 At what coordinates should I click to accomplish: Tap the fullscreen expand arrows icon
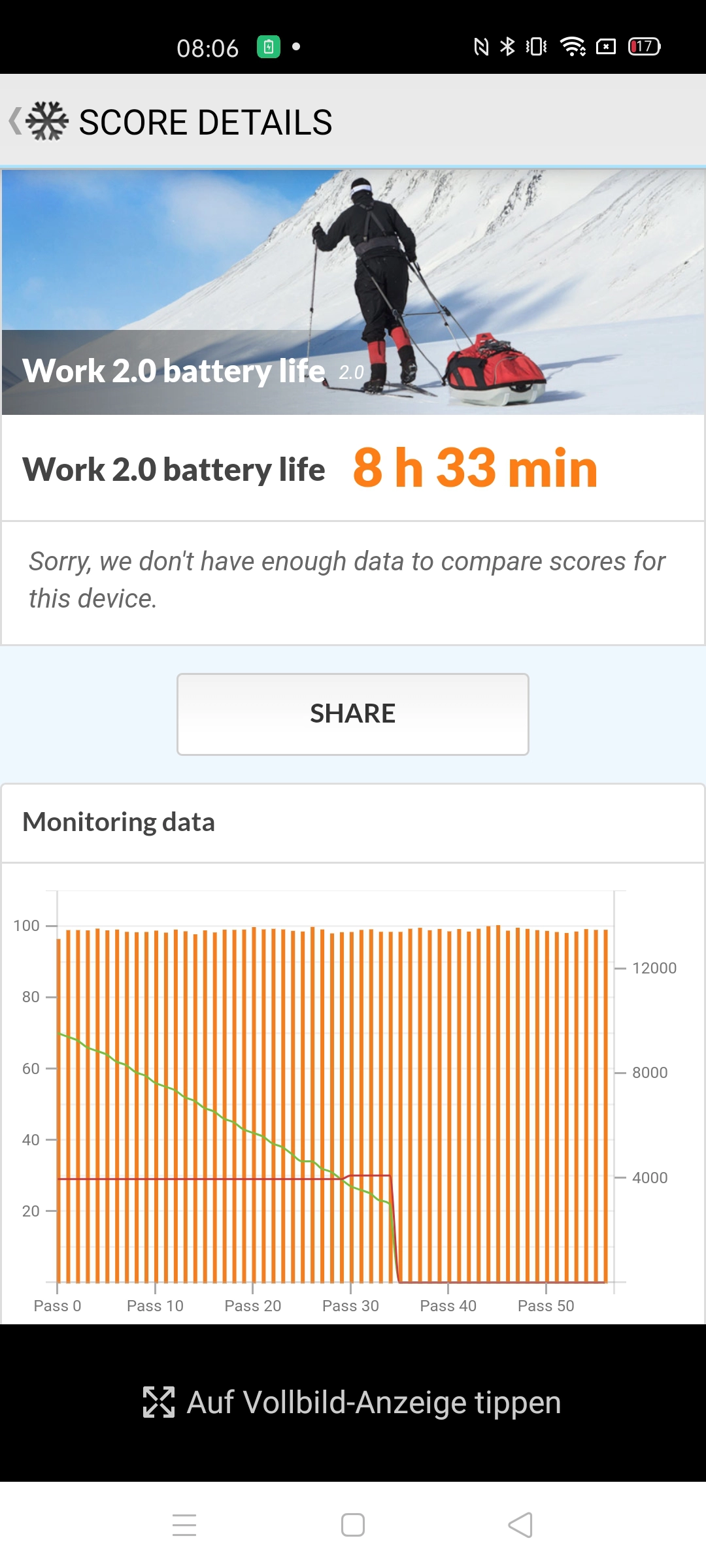pyautogui.click(x=159, y=1402)
